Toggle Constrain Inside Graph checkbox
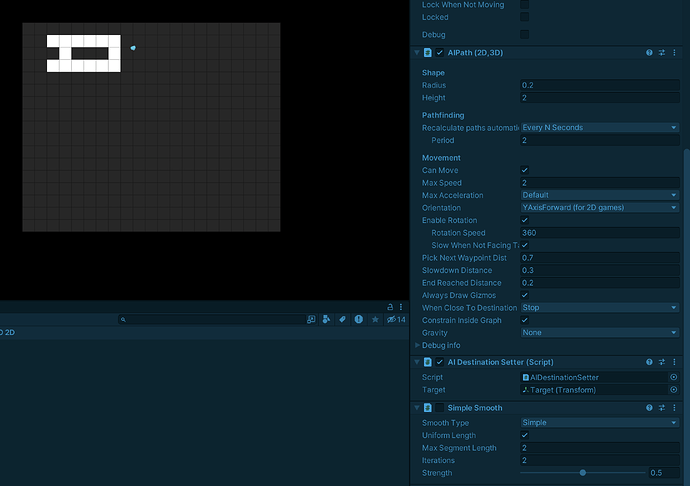Image resolution: width=690 pixels, height=486 pixels. tap(525, 320)
